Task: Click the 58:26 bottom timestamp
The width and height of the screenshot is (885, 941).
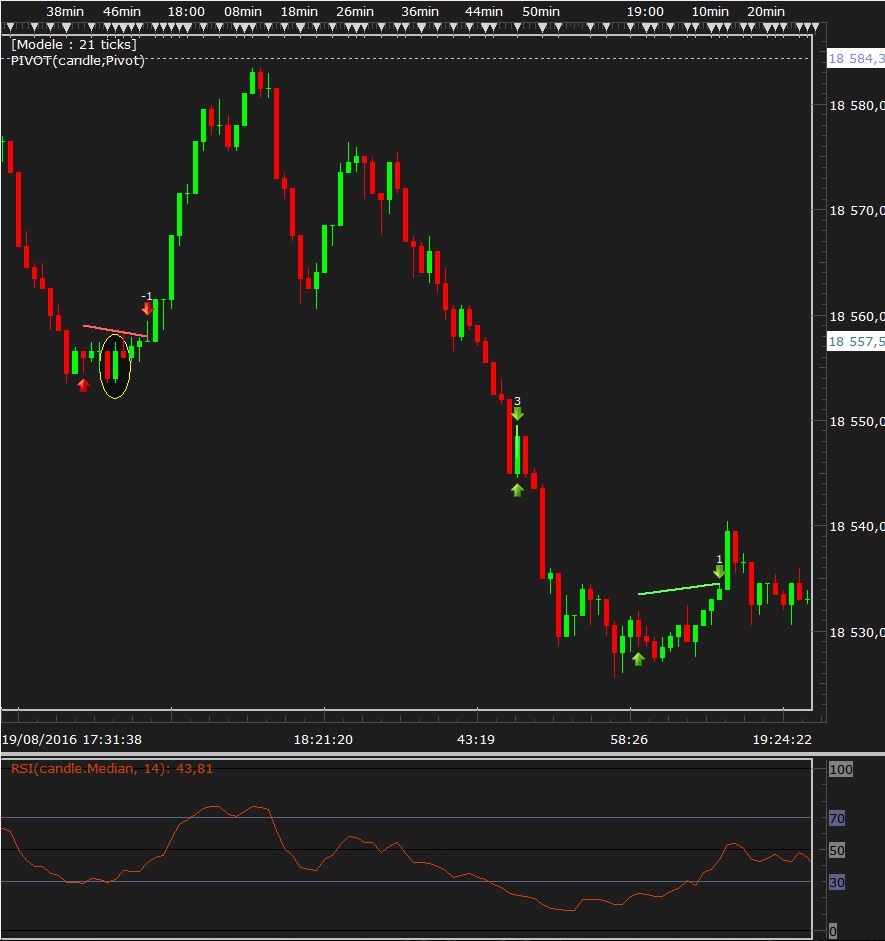Action: (x=629, y=739)
